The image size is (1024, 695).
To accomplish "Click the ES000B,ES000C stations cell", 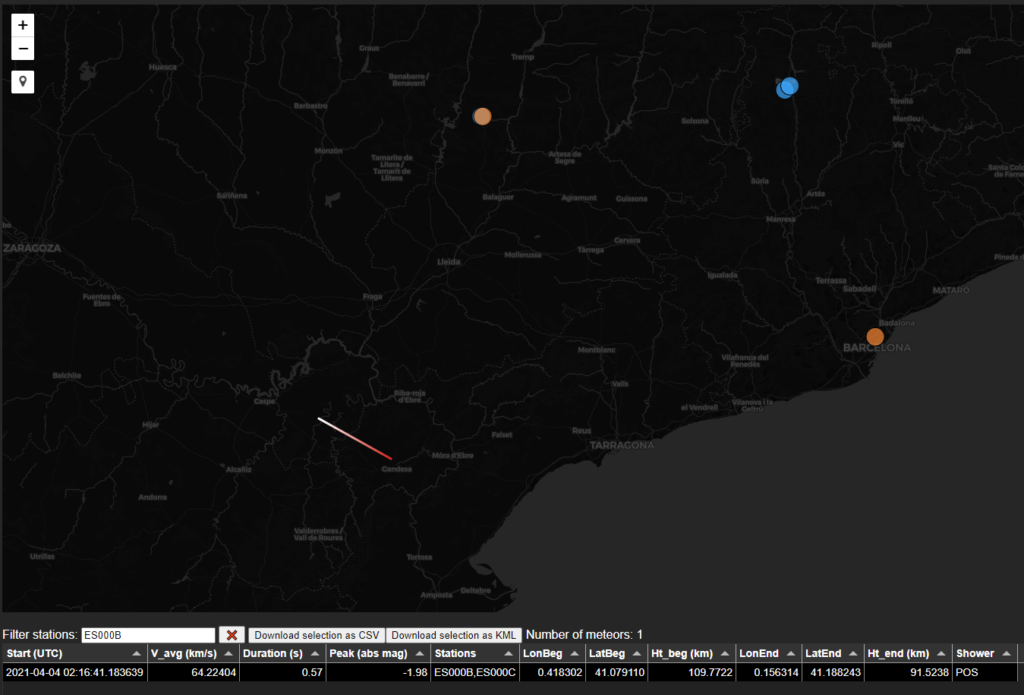I will coord(474,673).
